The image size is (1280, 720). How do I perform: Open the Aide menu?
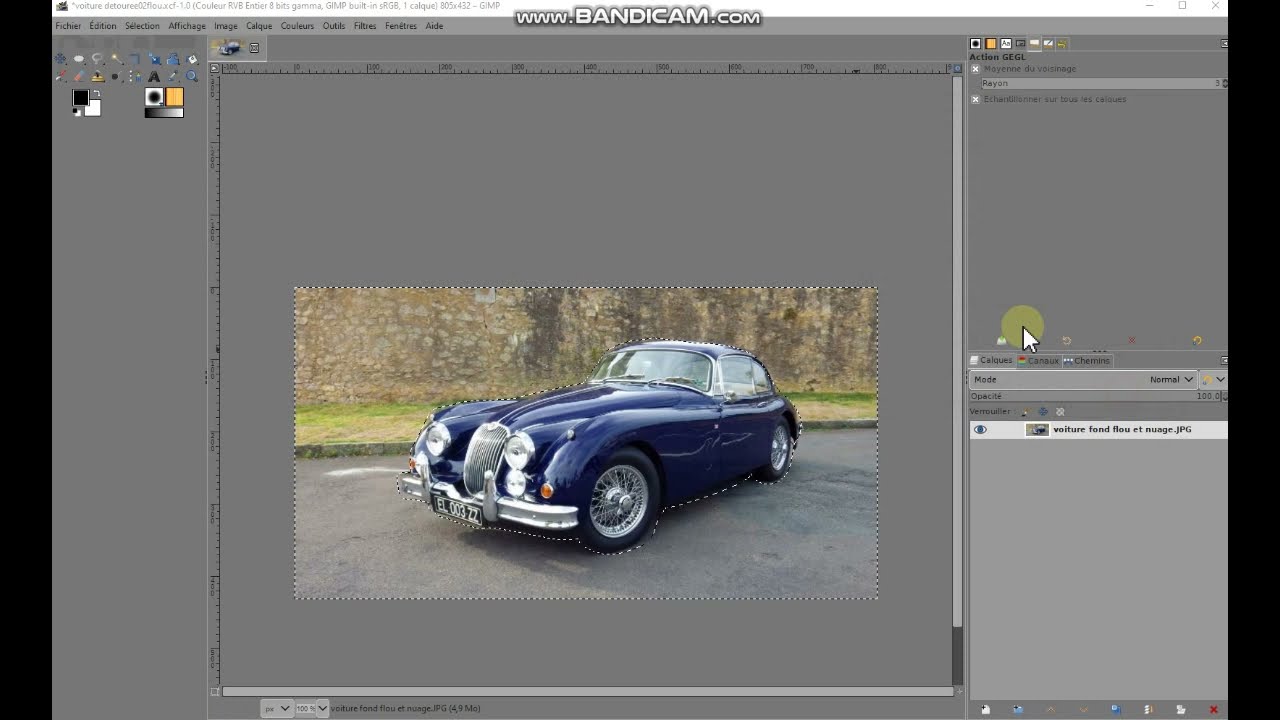pyautogui.click(x=434, y=26)
